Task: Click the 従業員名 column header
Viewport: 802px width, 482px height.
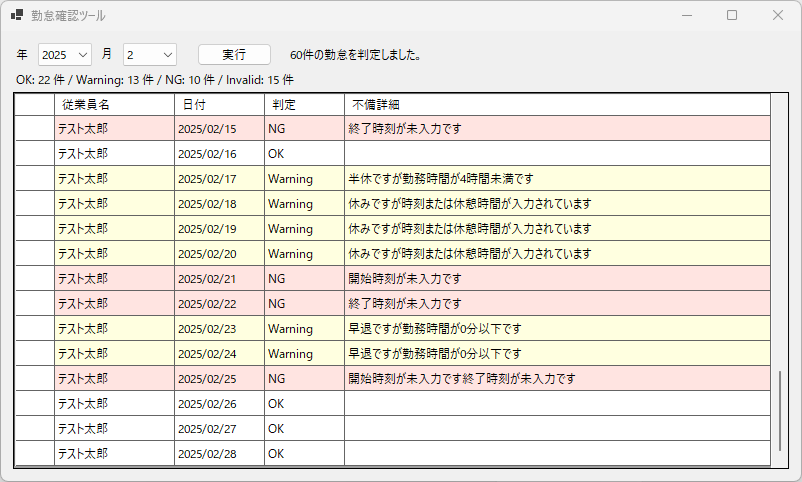Action: [114, 104]
